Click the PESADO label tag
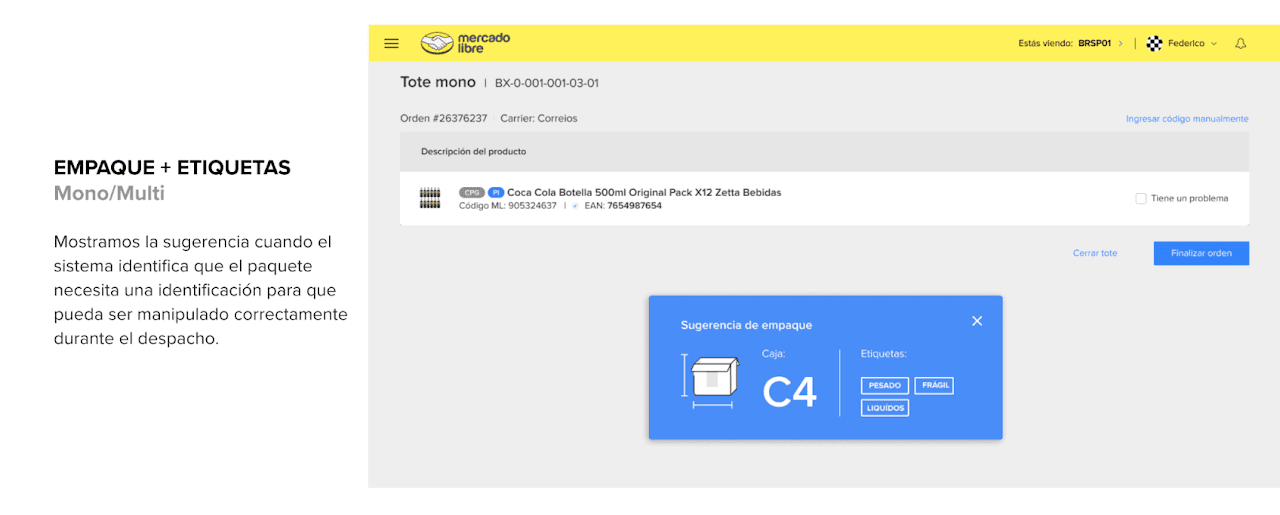Image resolution: width=1280 pixels, height=515 pixels. pos(885,386)
